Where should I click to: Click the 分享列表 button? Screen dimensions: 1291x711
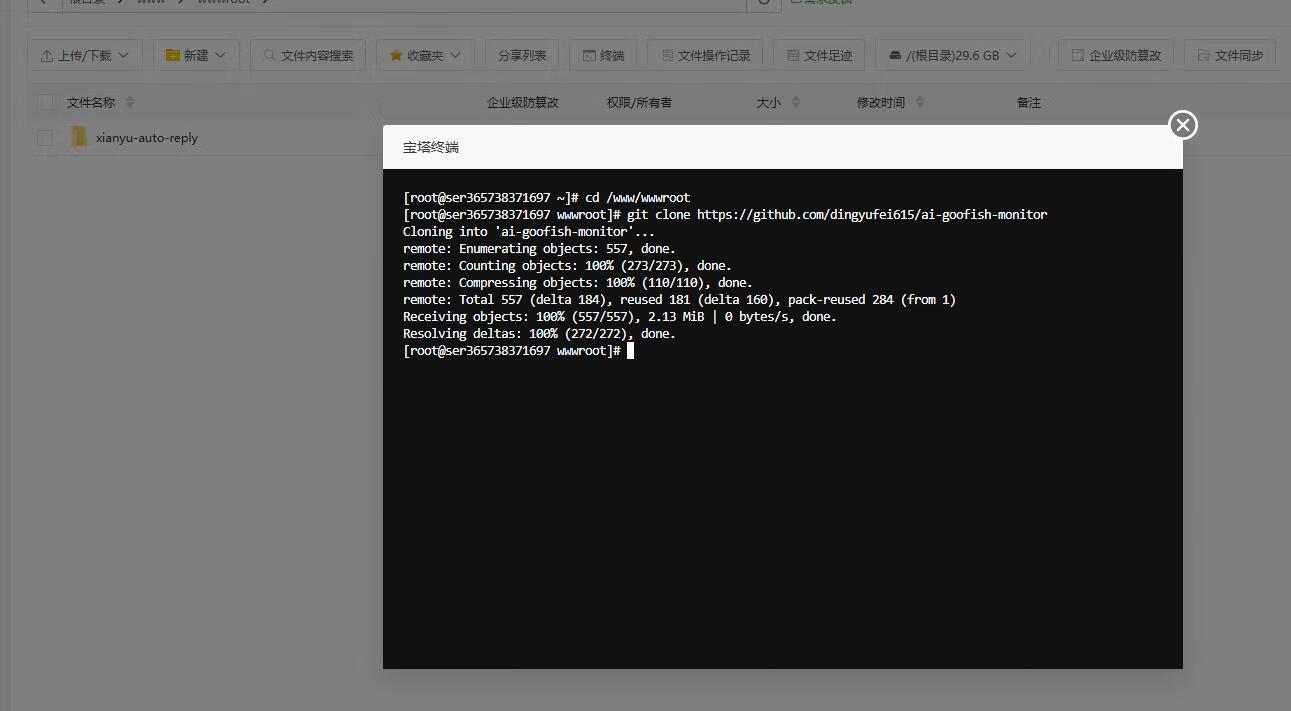[x=522, y=55]
